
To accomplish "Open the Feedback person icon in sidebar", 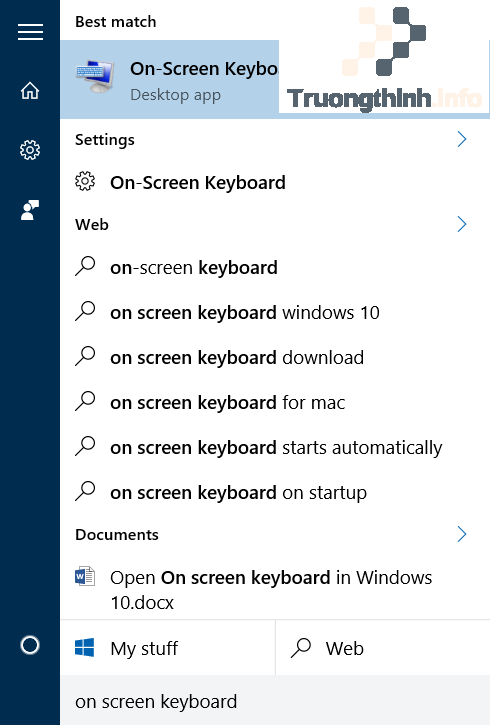I will [30, 210].
